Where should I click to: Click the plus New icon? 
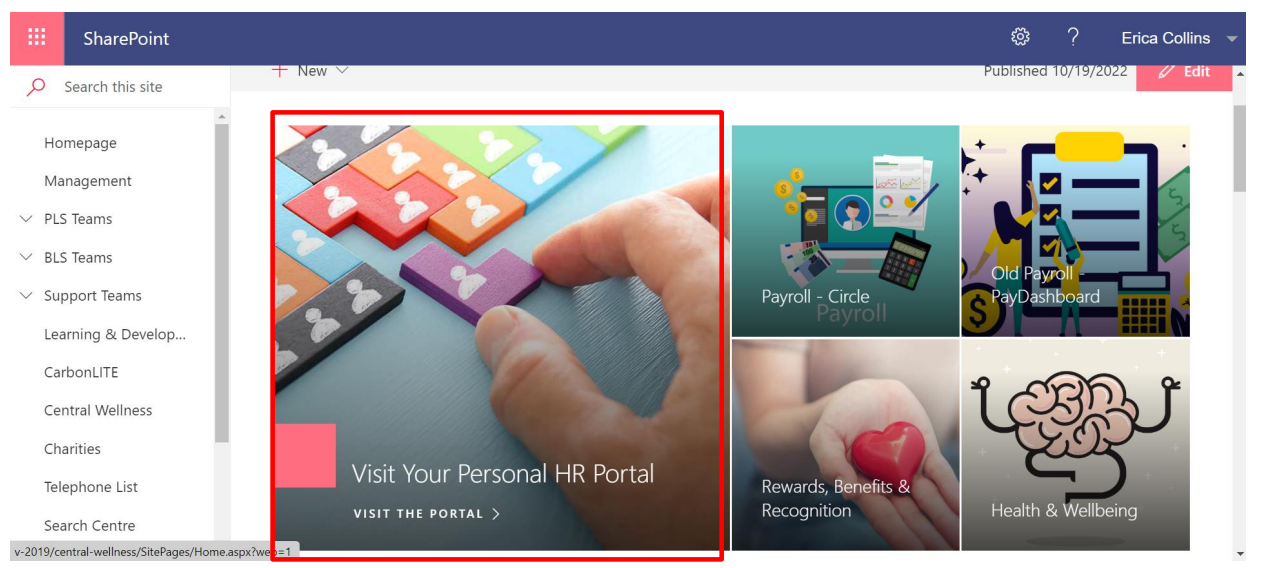(x=280, y=71)
